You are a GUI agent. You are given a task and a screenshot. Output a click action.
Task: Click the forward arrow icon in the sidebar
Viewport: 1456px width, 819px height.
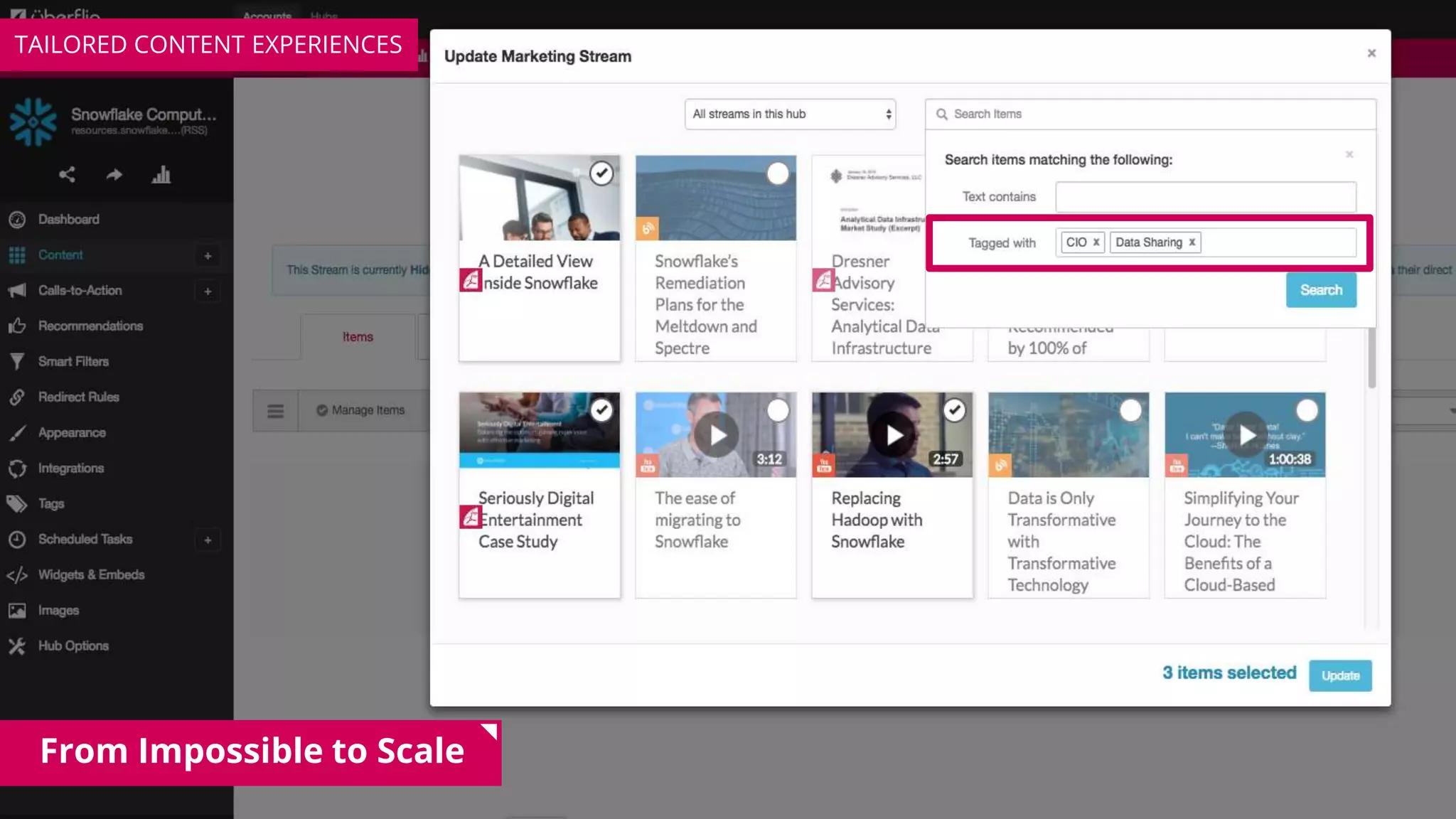[114, 174]
